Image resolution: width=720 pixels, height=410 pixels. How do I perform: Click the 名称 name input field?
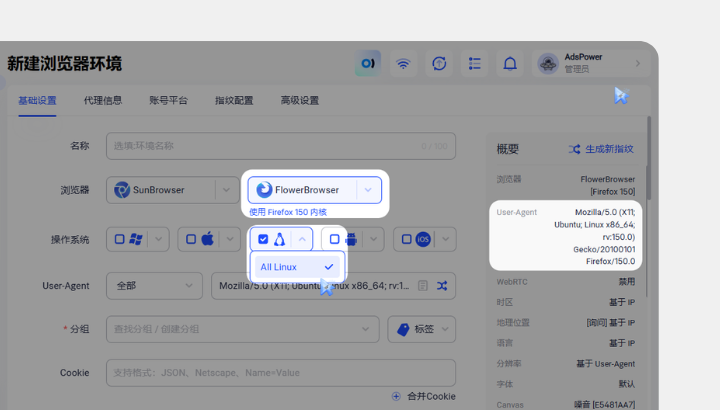click(x=281, y=146)
